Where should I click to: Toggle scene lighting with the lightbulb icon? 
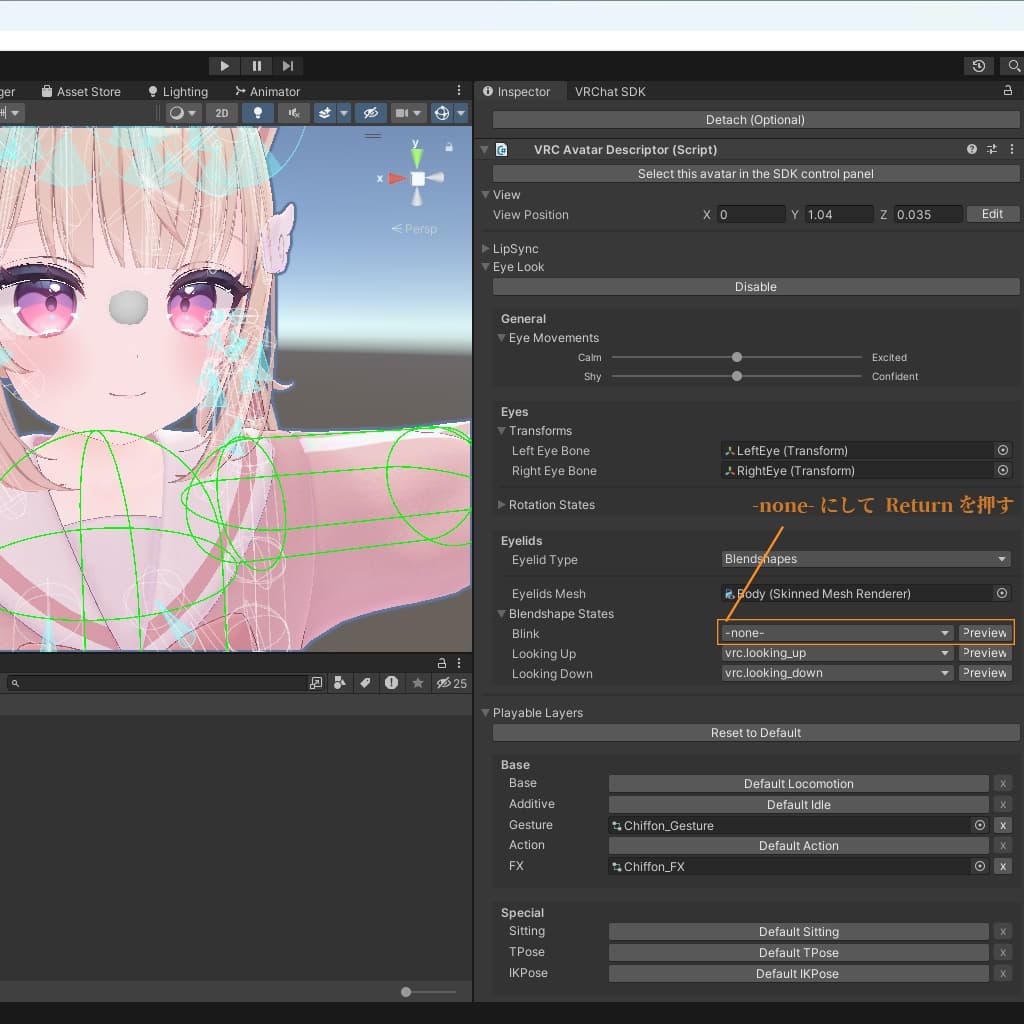point(258,113)
